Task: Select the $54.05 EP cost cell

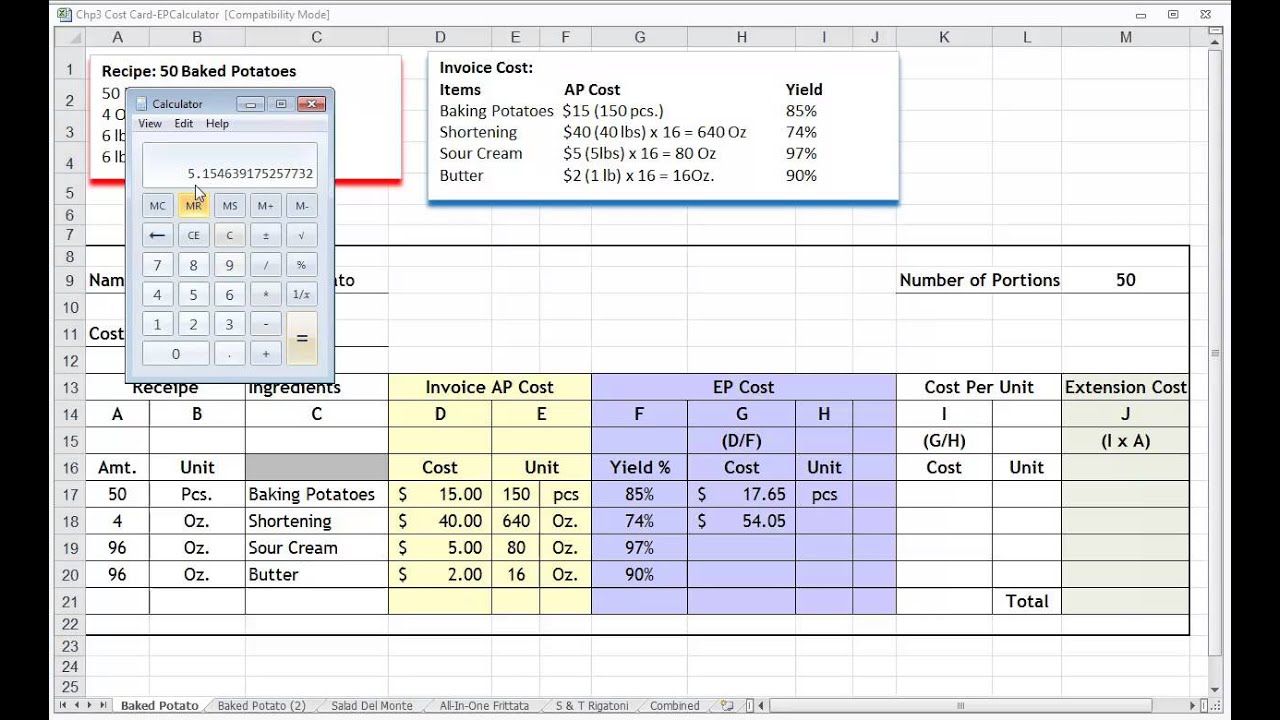Action: [742, 521]
